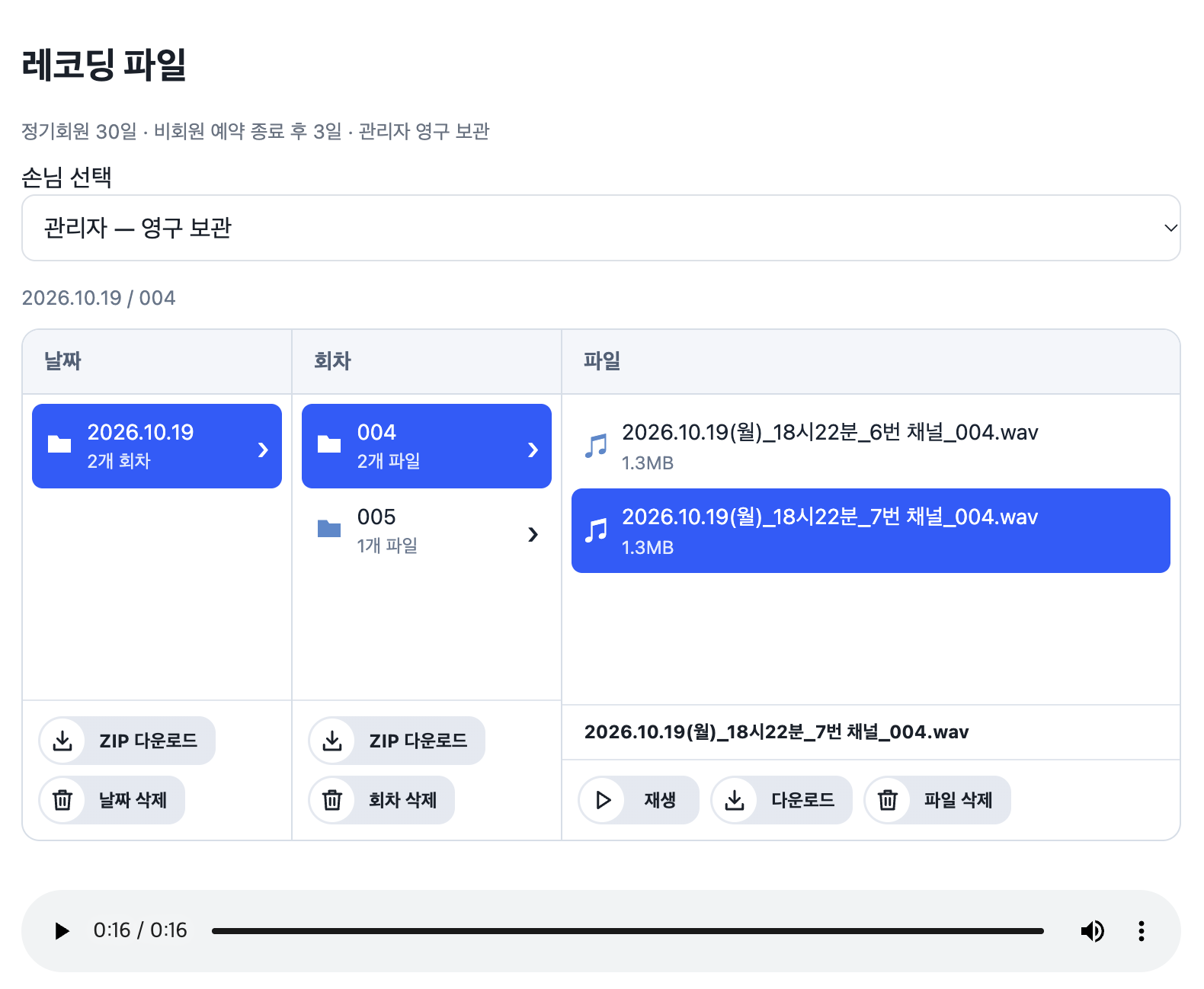Expand session 004 chevron

click(x=533, y=450)
